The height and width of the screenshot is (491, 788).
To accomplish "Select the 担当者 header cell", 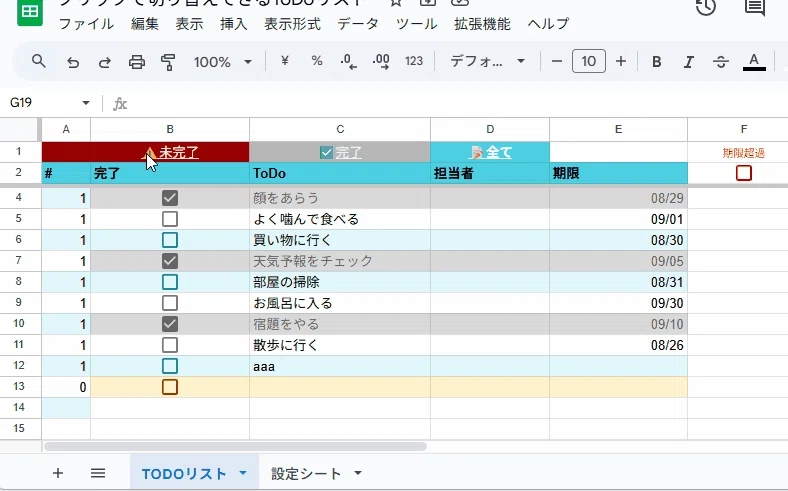I will 489,173.
